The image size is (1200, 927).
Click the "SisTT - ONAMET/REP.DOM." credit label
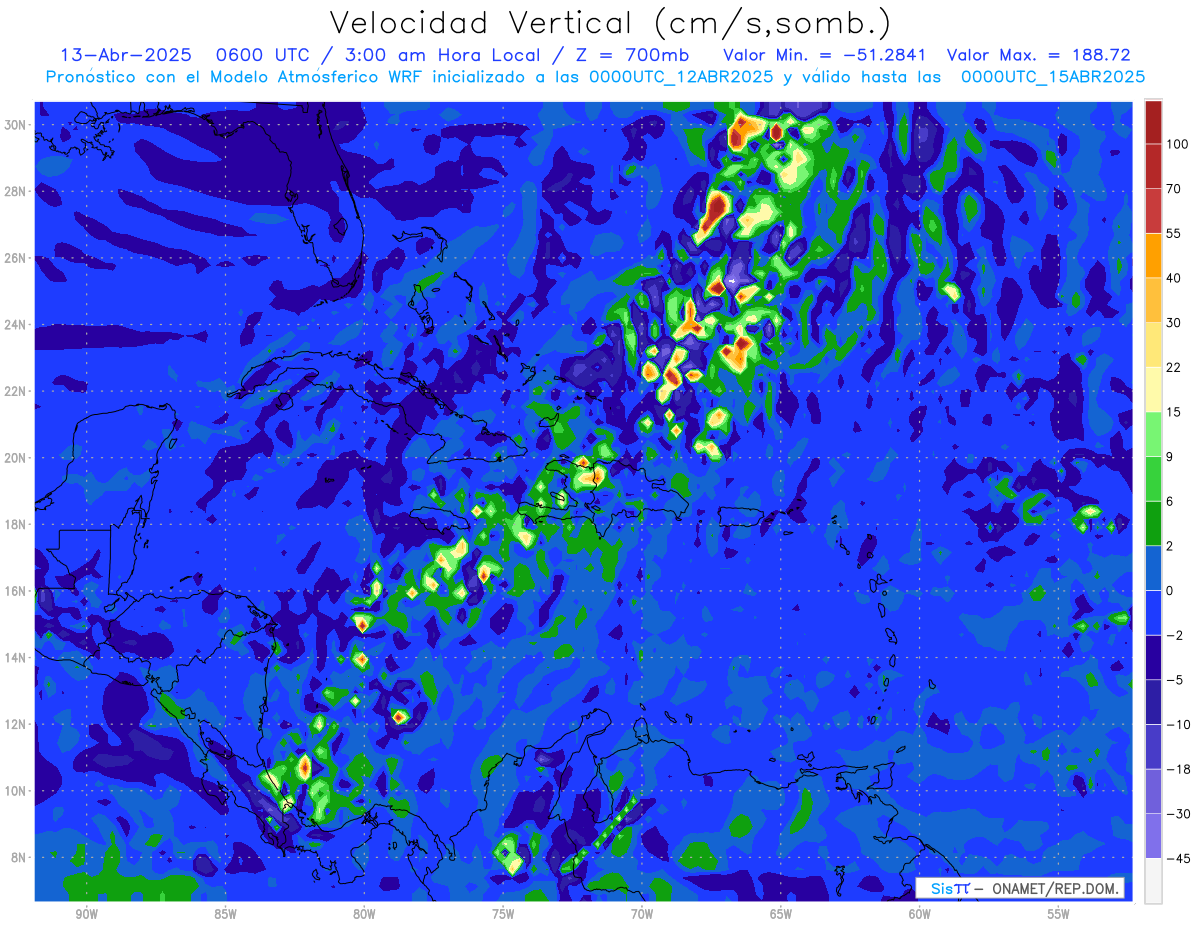(1019, 888)
